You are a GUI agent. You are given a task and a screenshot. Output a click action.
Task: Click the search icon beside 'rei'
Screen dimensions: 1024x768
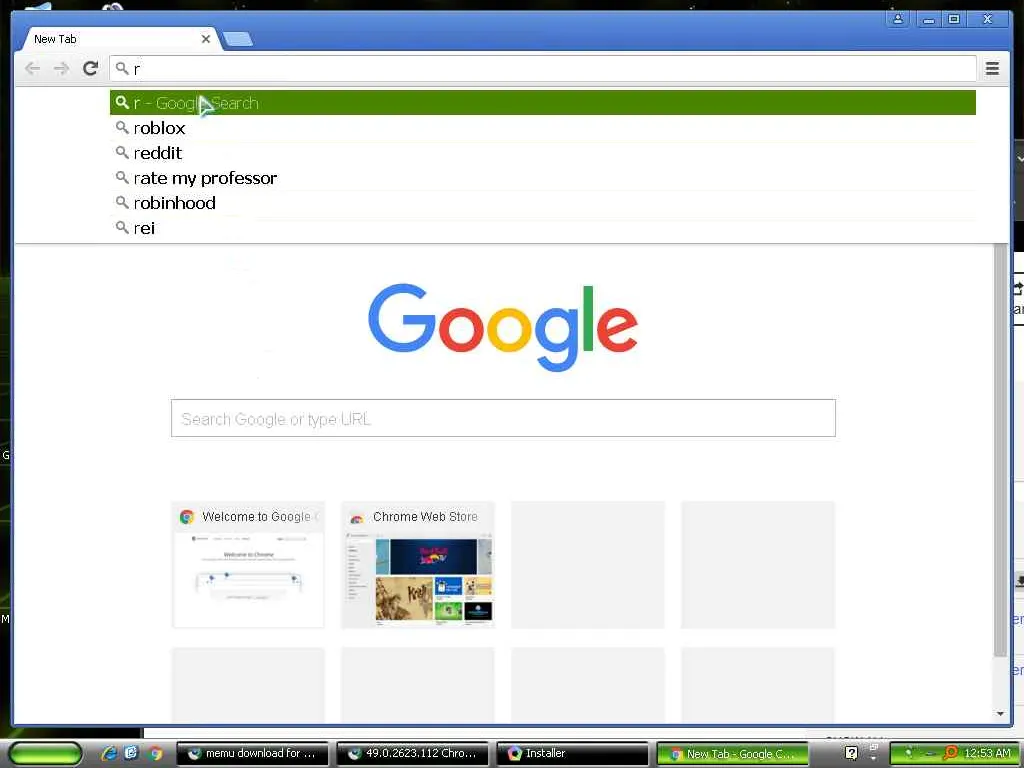(x=122, y=227)
